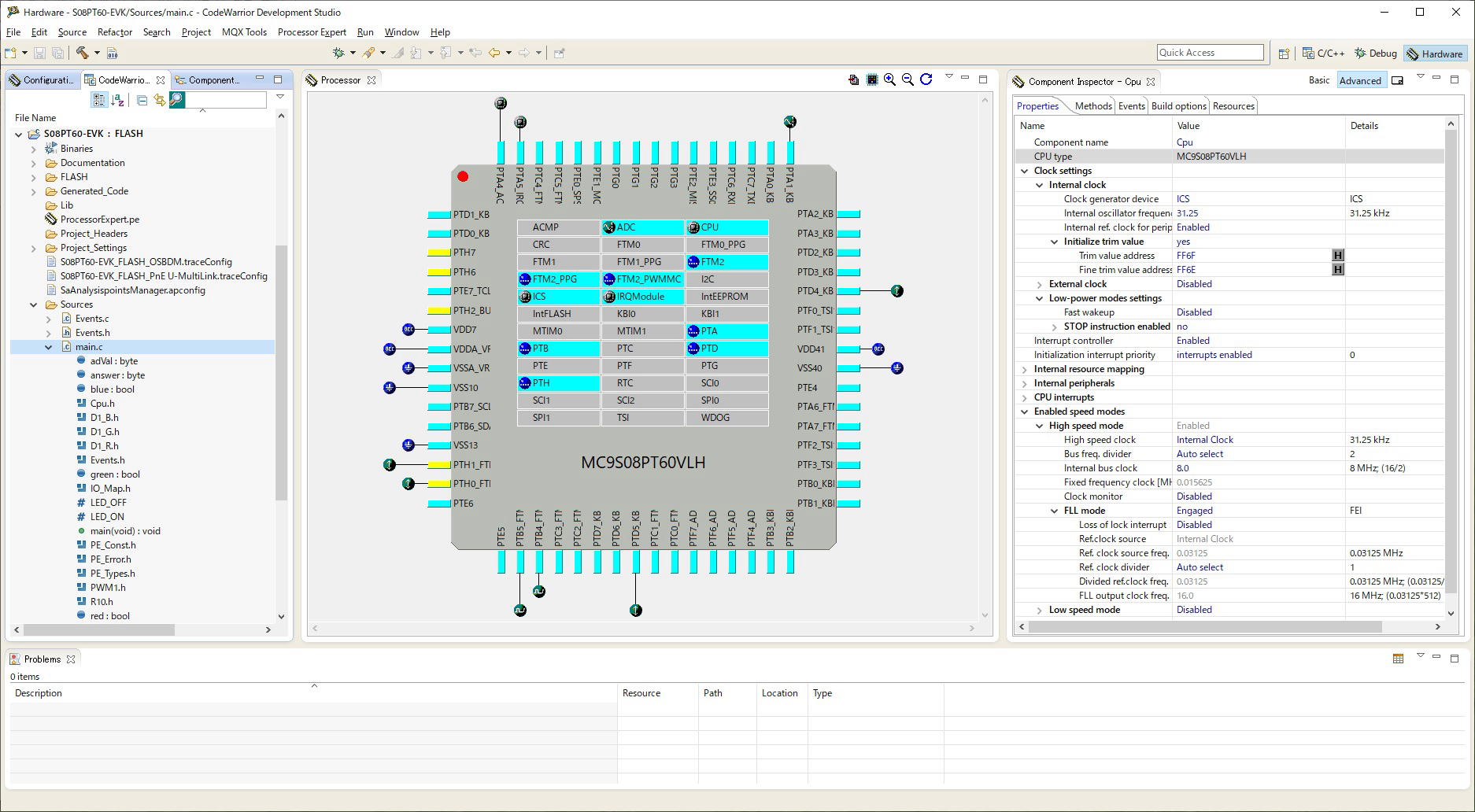Click the magnifier search icon in project panel

(177, 100)
